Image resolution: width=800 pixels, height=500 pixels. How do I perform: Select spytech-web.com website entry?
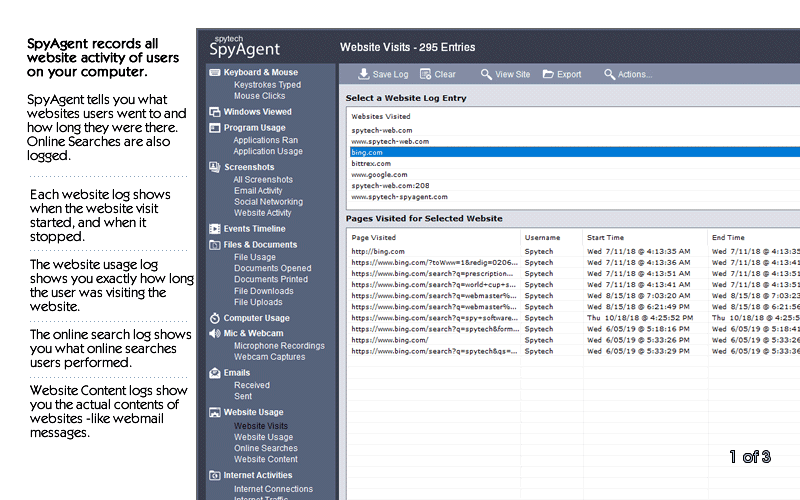click(x=575, y=130)
